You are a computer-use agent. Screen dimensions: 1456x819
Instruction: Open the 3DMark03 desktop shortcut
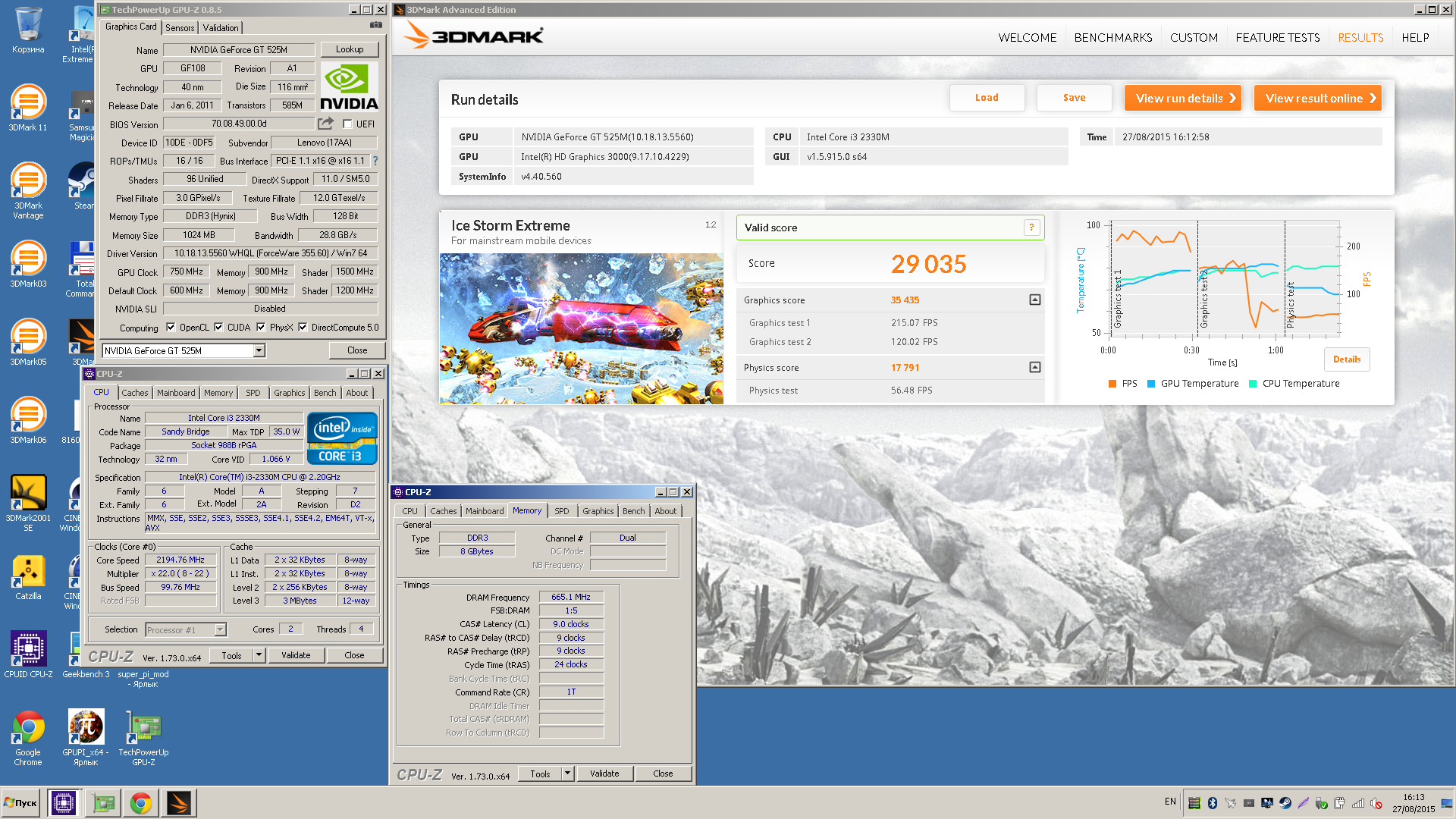28,265
